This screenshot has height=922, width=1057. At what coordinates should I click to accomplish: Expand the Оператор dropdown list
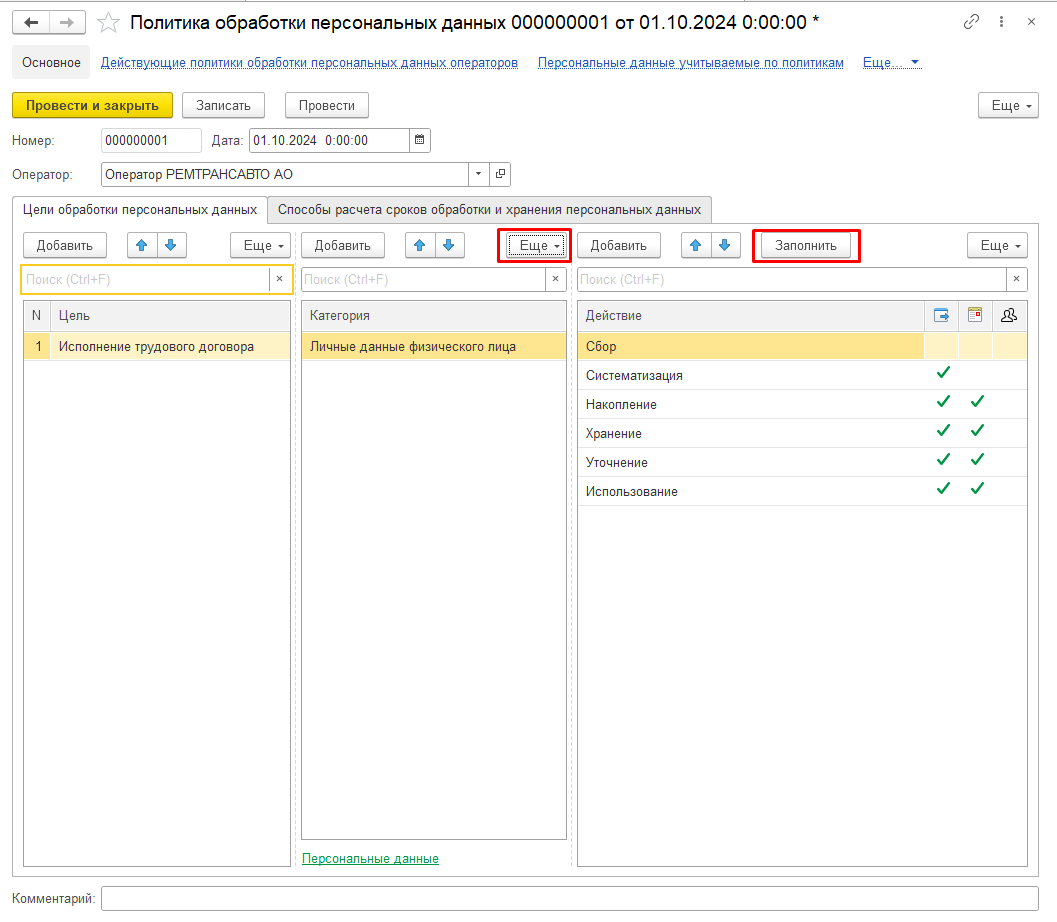pyautogui.click(x=478, y=174)
